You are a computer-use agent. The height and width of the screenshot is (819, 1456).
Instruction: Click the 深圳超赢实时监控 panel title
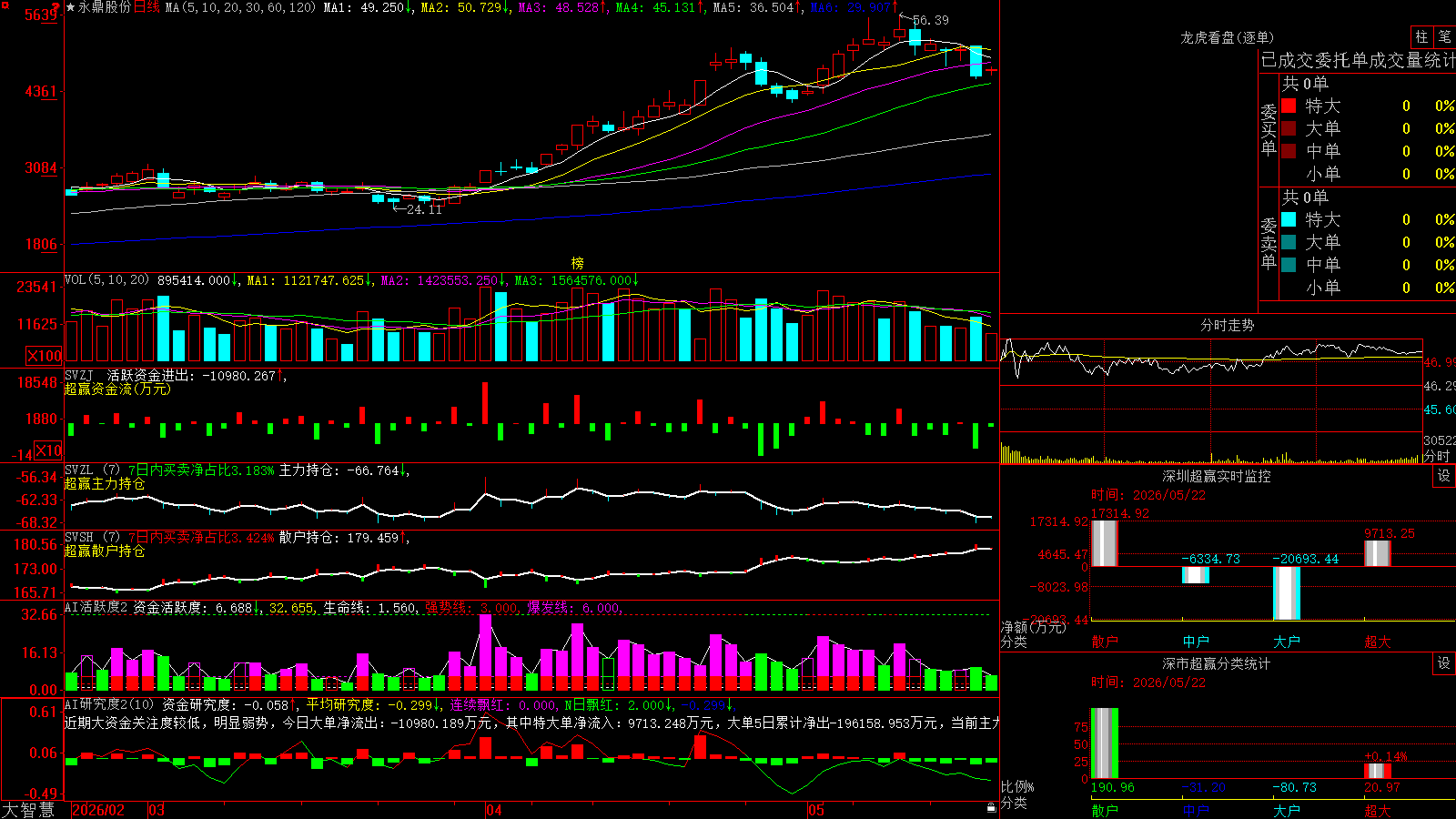coord(1217,476)
